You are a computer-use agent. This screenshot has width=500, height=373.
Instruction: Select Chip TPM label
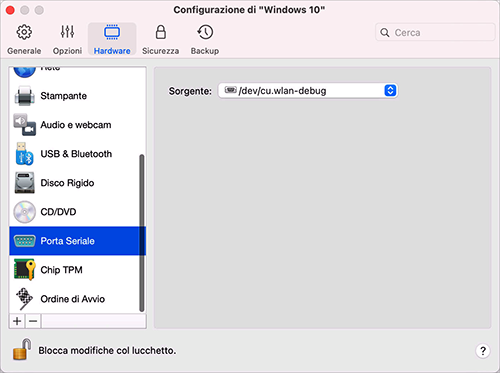click(x=61, y=270)
